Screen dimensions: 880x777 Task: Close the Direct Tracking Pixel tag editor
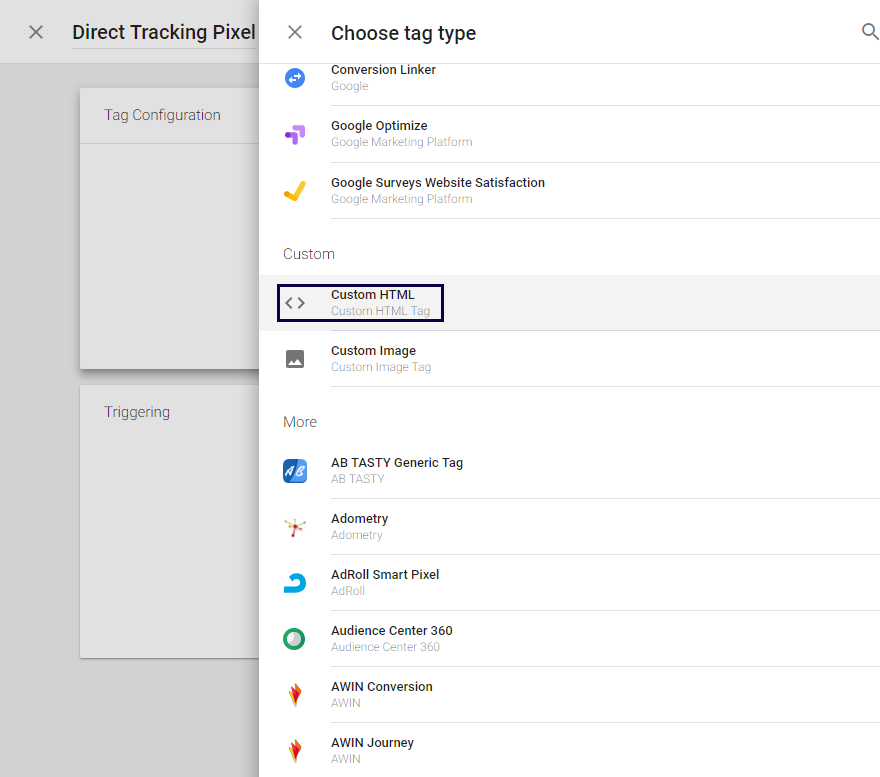coord(36,32)
